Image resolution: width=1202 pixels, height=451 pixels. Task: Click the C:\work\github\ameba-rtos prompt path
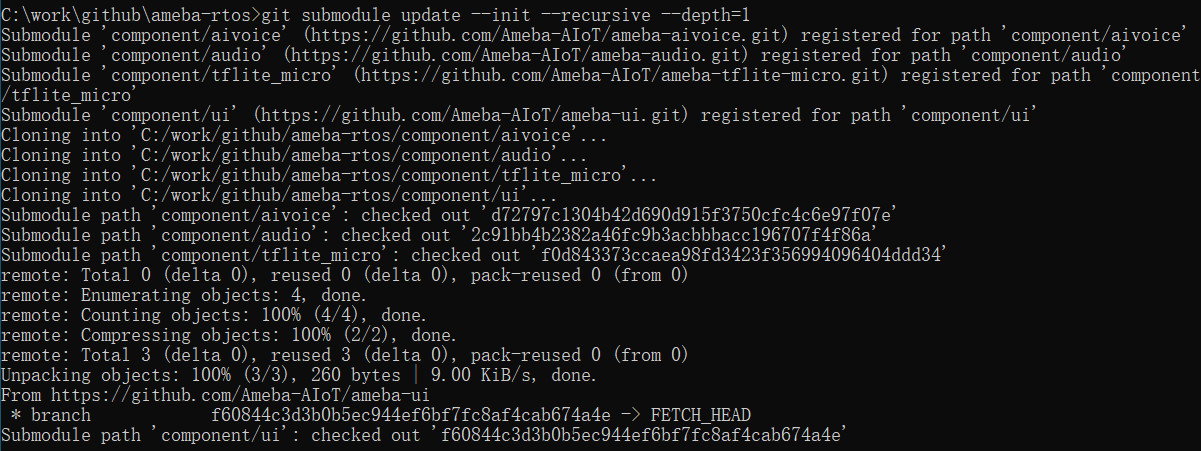pos(128,15)
